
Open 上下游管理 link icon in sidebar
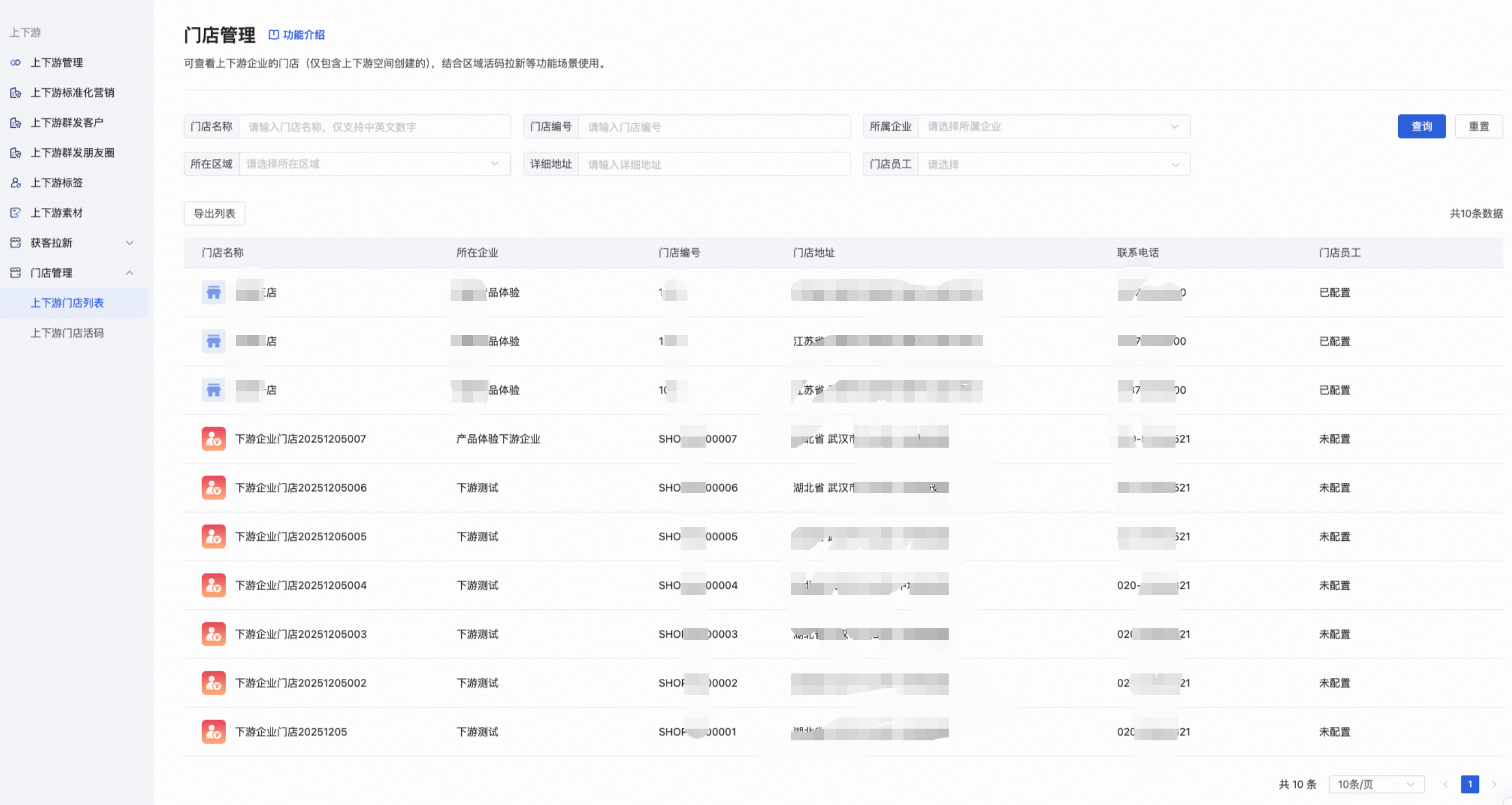[16, 62]
